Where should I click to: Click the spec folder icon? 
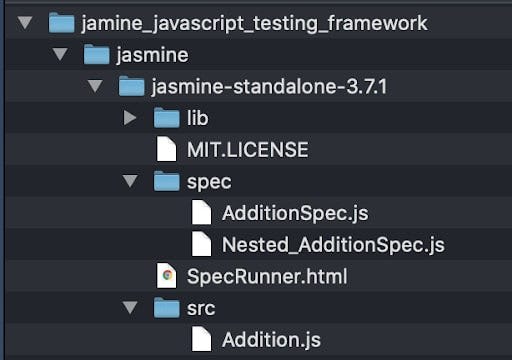[167, 181]
